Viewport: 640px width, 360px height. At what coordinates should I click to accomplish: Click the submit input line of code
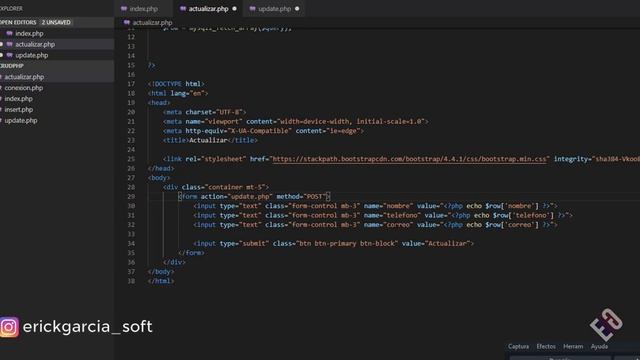(333, 244)
